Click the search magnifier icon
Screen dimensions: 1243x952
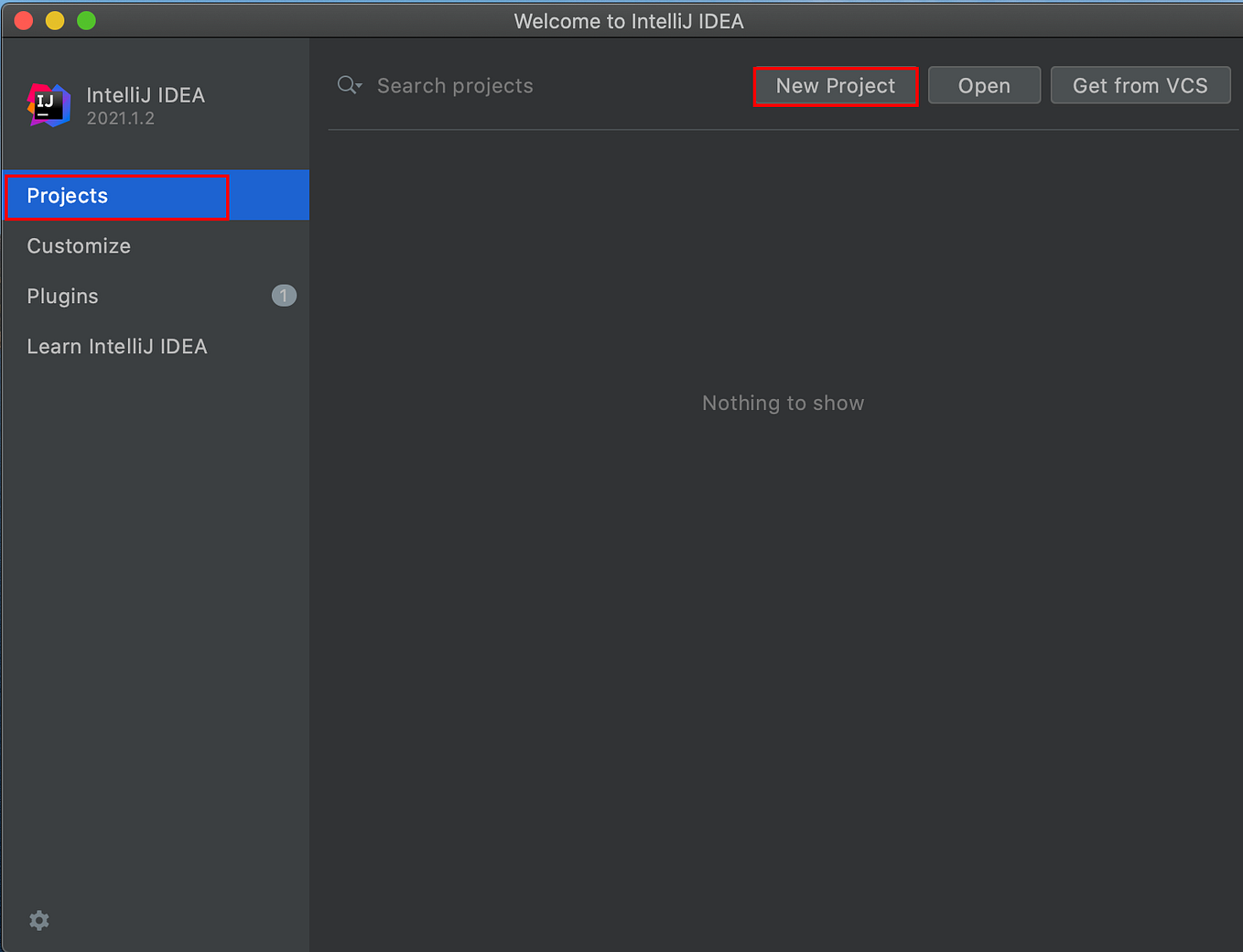(x=346, y=84)
